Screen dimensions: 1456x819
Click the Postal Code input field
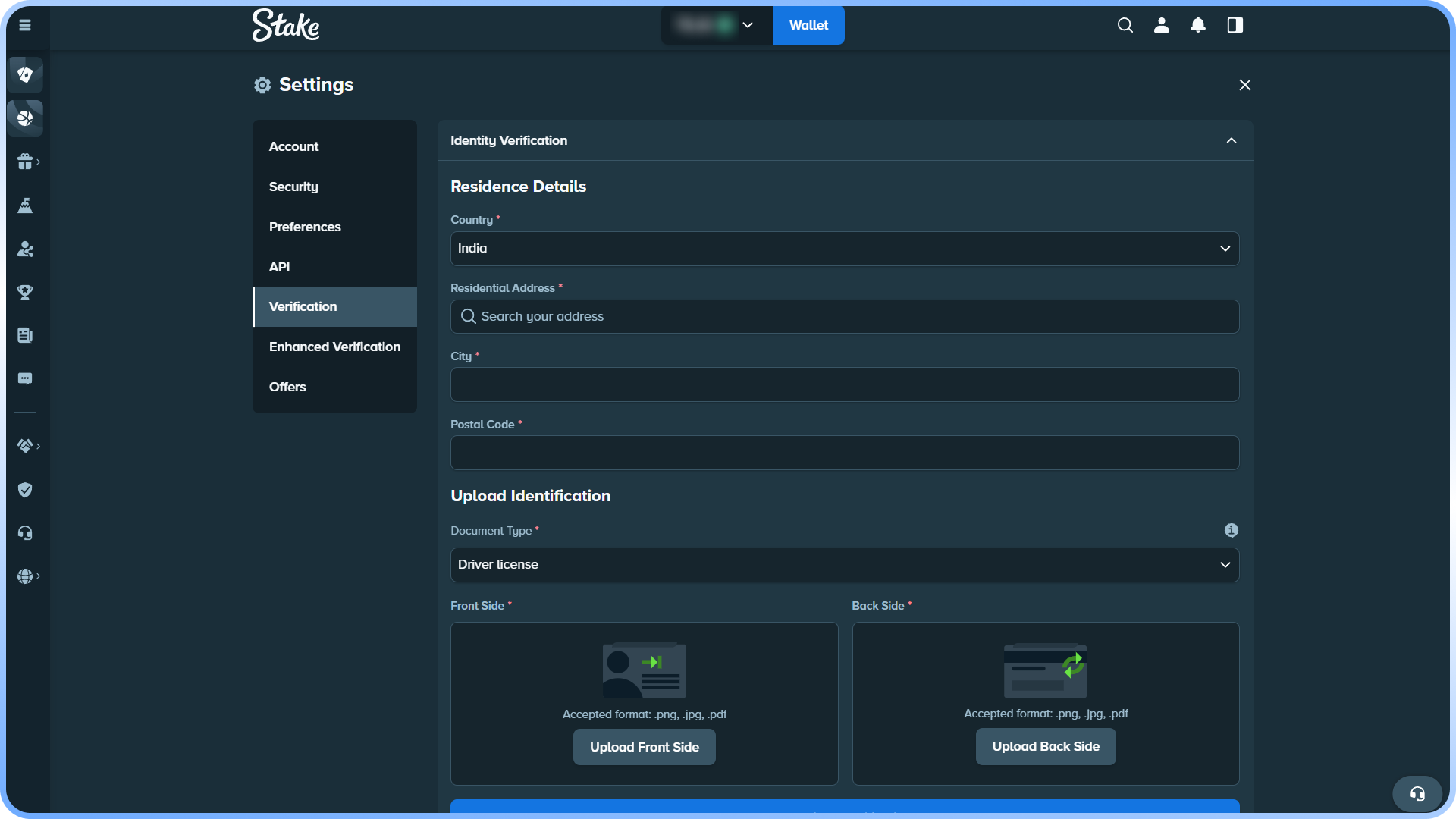[x=845, y=453]
